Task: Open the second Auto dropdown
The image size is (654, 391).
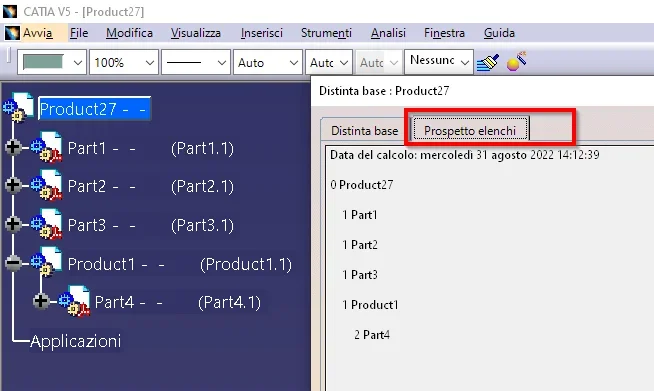Action: (344, 63)
